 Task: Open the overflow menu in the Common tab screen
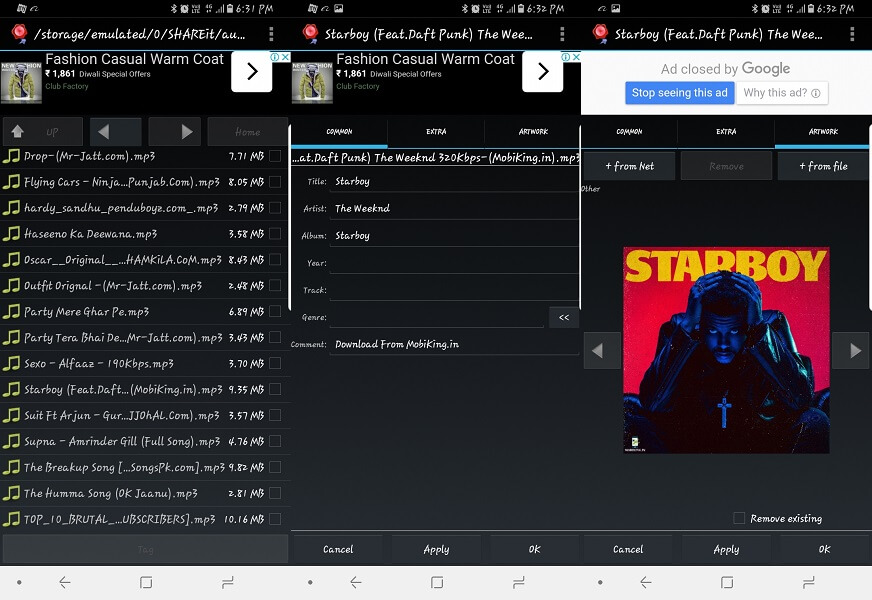[562, 34]
